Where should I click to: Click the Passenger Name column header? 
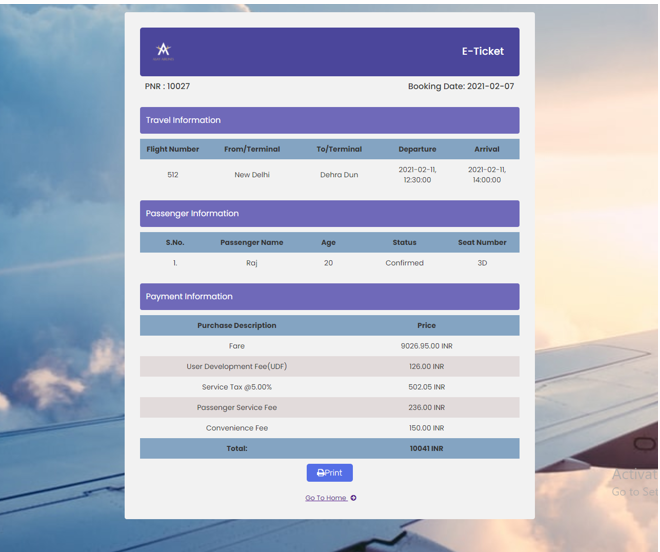pyautogui.click(x=252, y=243)
